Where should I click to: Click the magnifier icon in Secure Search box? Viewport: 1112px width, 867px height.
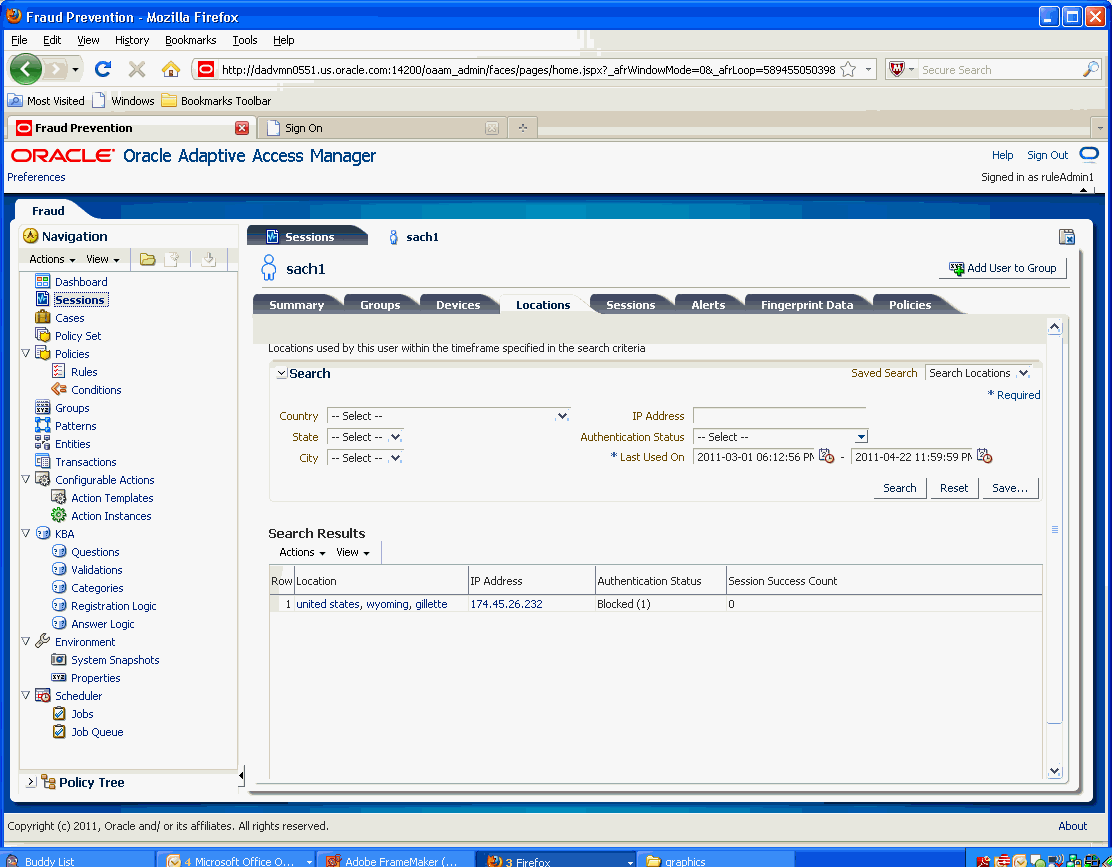tap(1093, 68)
